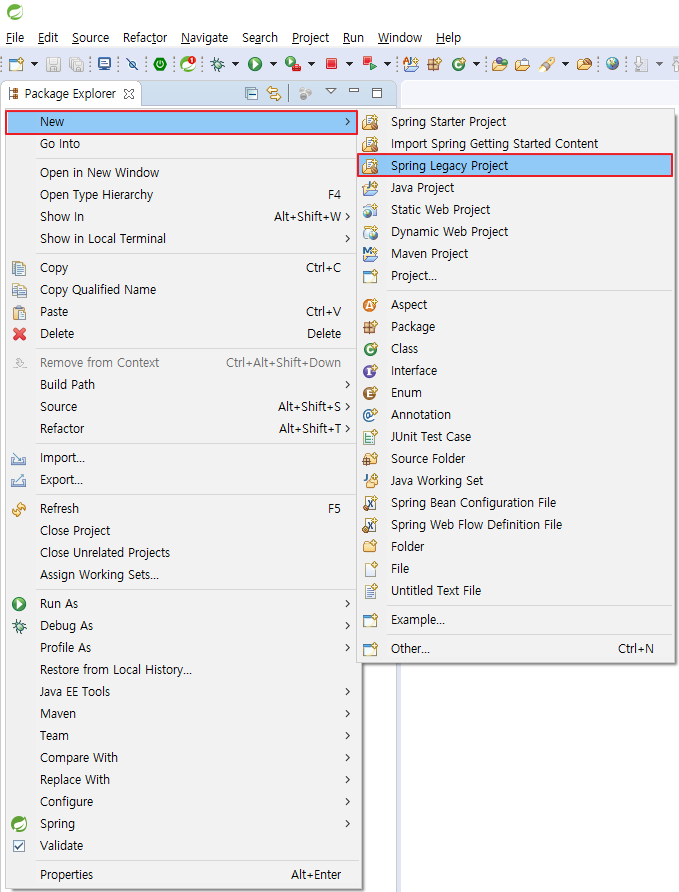Click the green Class icon in submenu
The height and width of the screenshot is (892, 679).
[370, 349]
